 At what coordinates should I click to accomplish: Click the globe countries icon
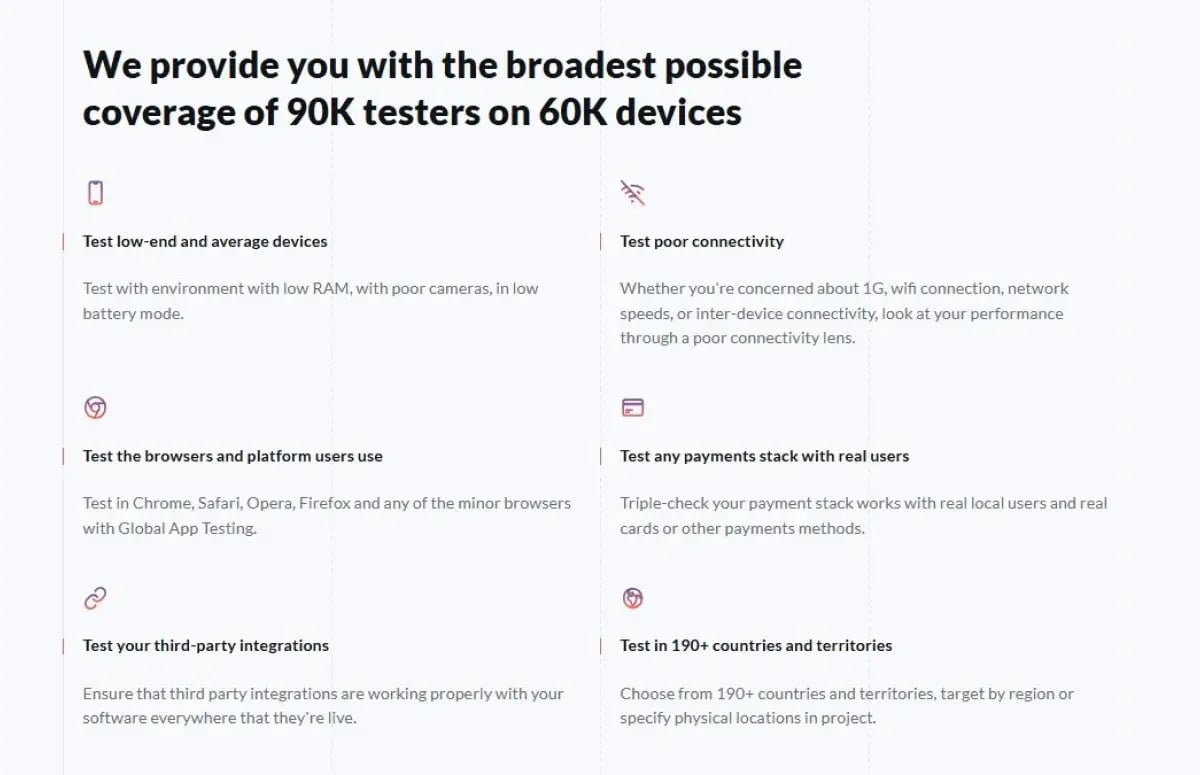632,598
